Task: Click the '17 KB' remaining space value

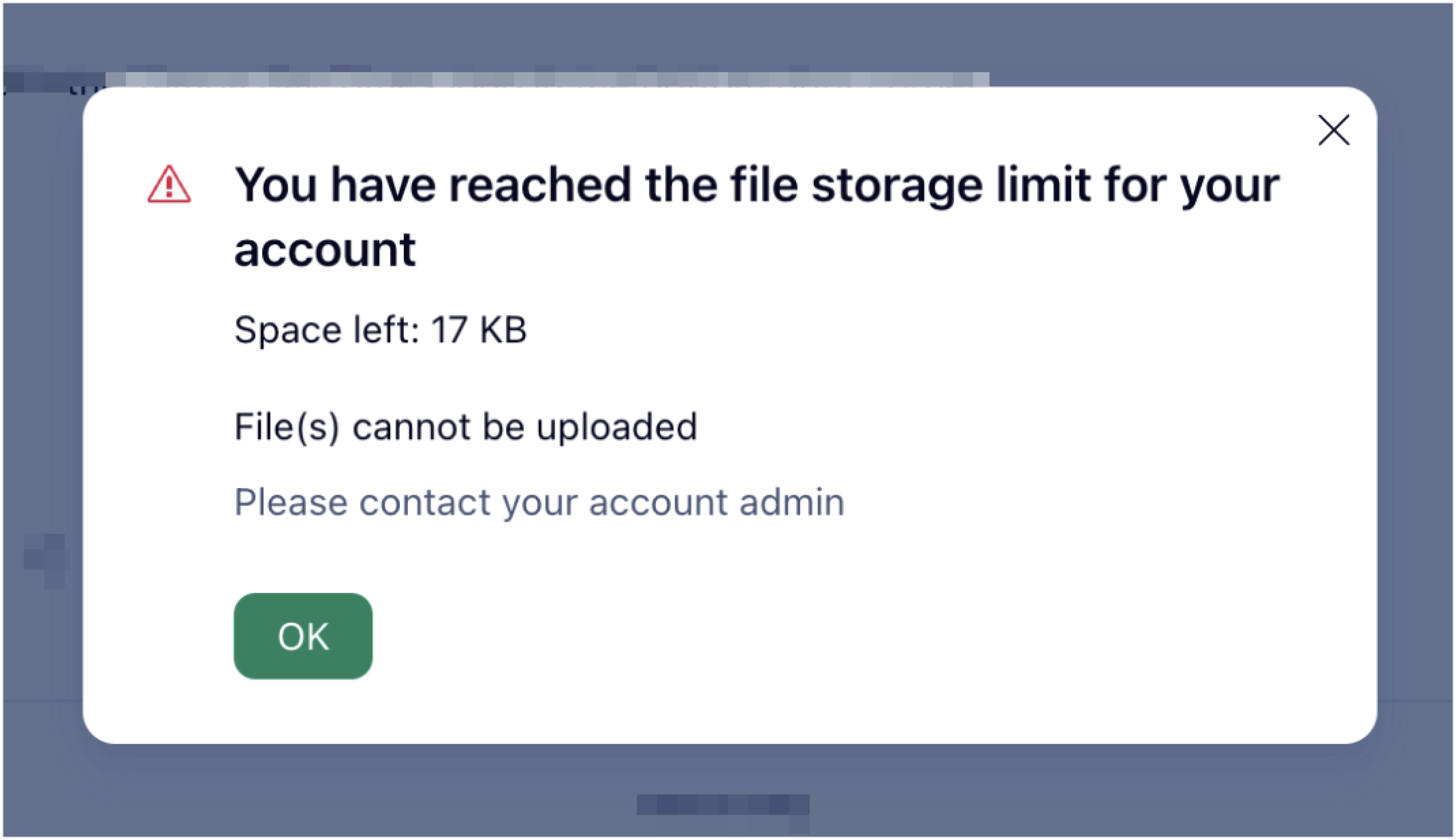Action: [479, 329]
